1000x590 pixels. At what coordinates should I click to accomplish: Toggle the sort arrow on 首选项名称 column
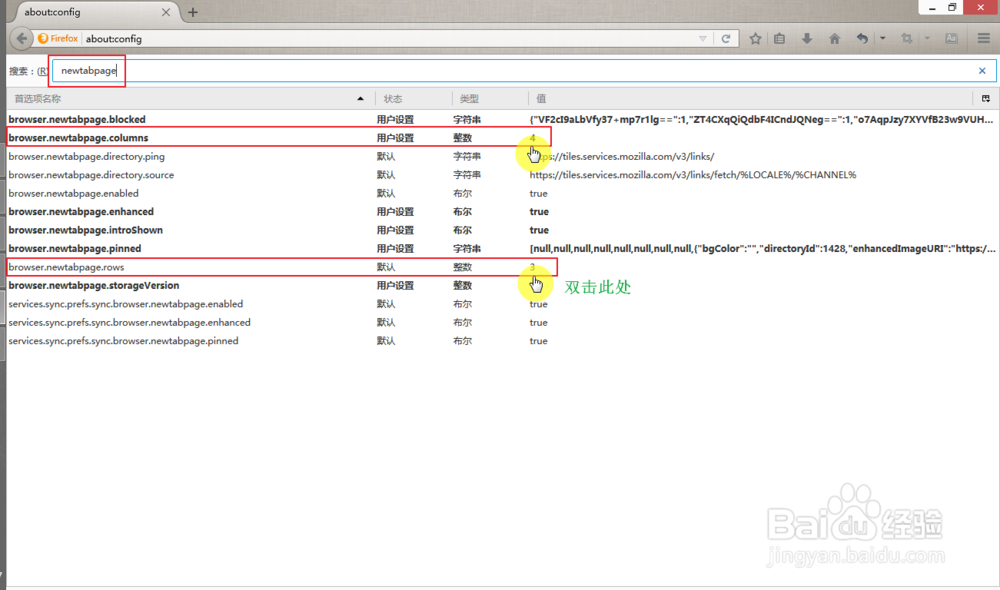[360, 98]
